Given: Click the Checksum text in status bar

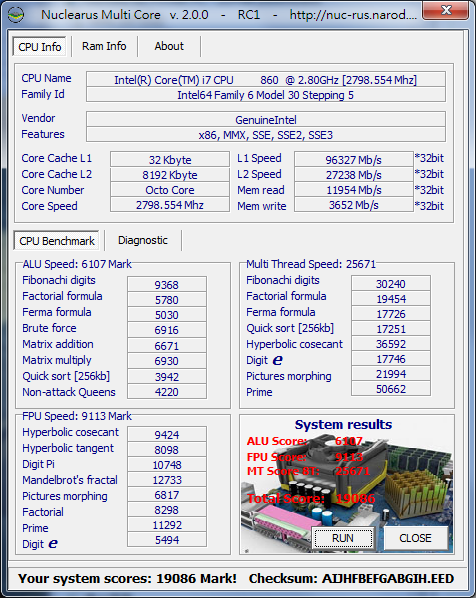Looking at the screenshot, I should click(351, 579).
